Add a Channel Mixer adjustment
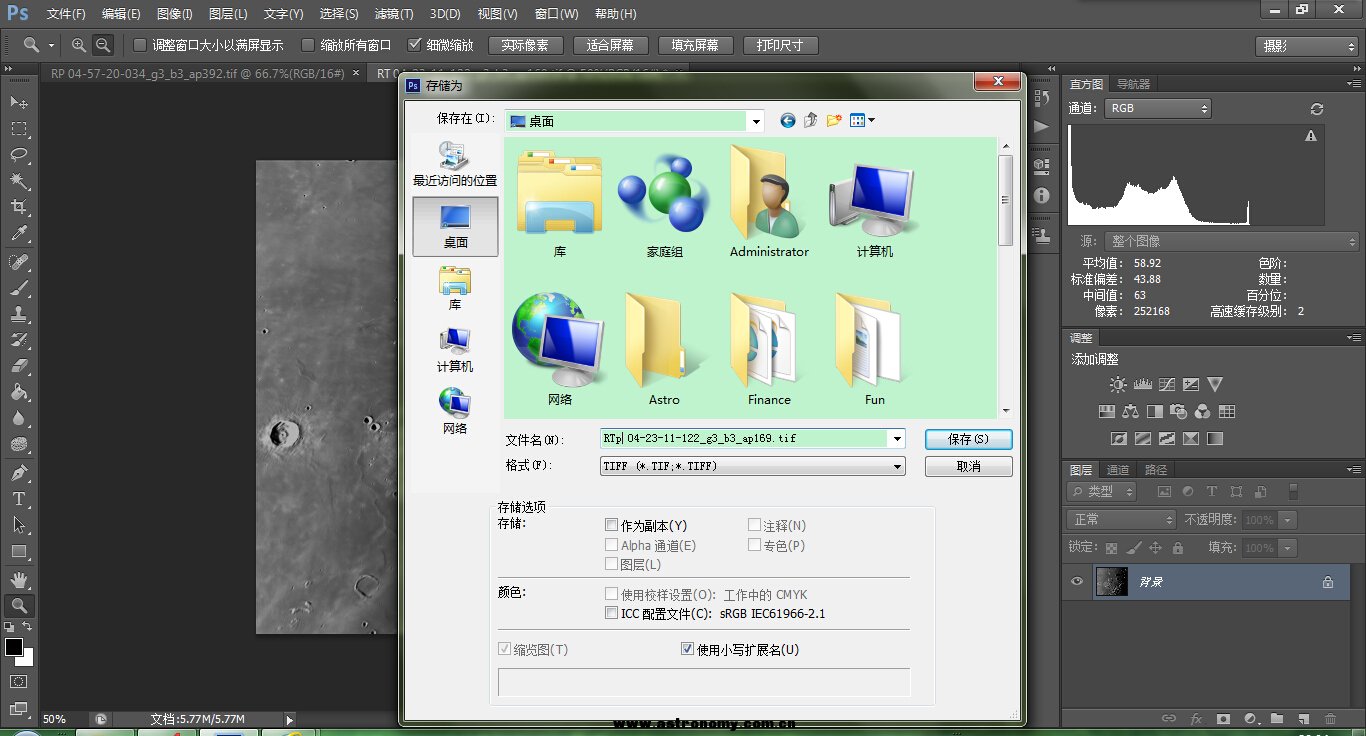This screenshot has height=736, width=1366. [x=1203, y=411]
